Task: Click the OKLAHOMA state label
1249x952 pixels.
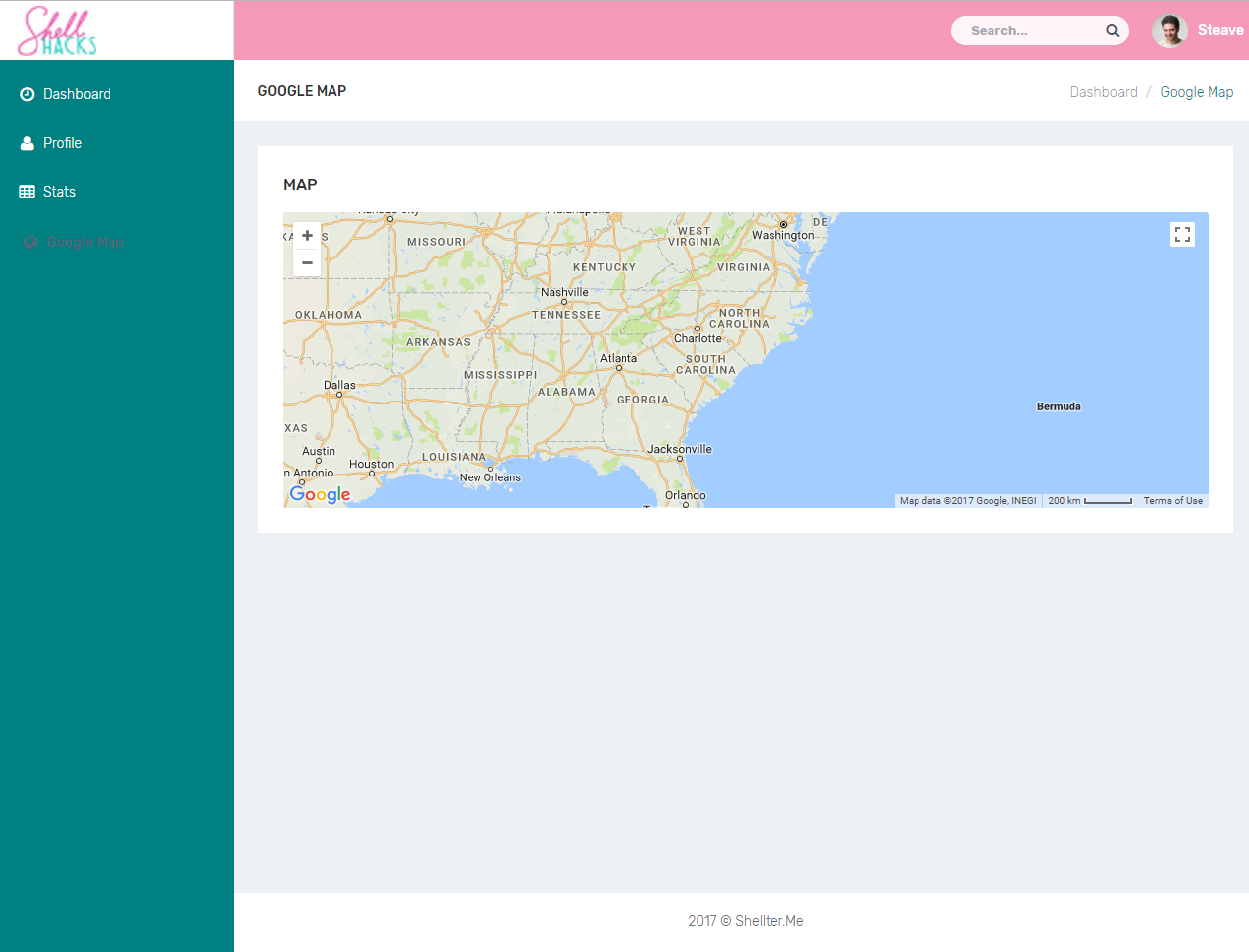Action: (329, 315)
